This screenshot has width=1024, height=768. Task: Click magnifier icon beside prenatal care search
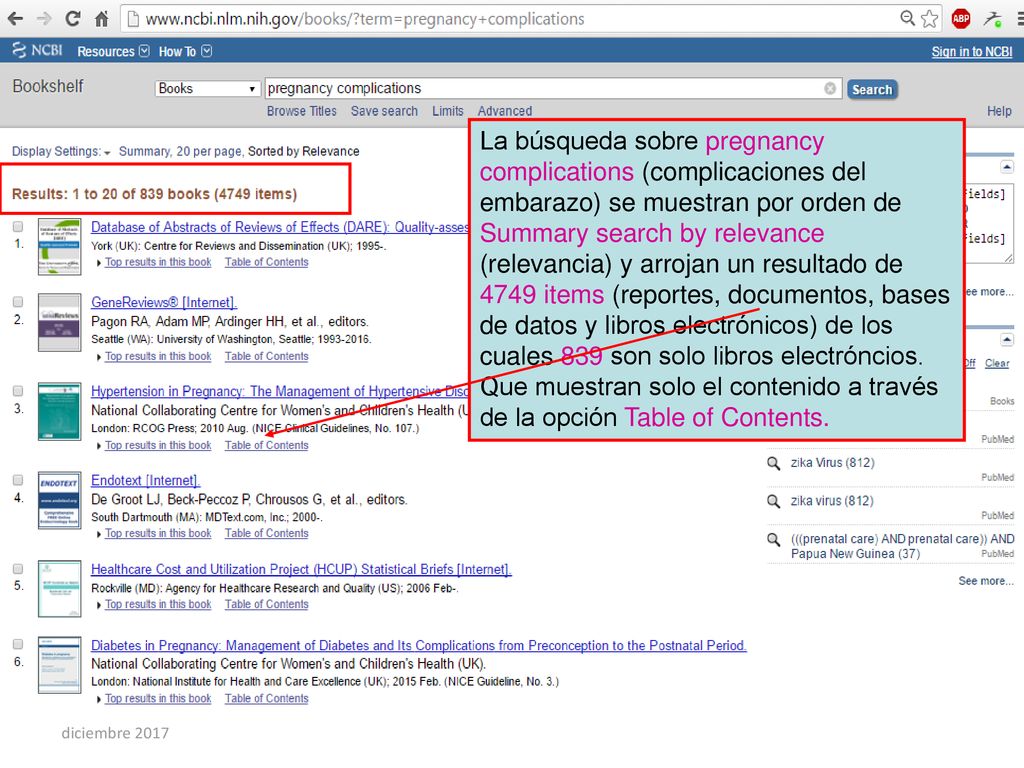(773, 539)
